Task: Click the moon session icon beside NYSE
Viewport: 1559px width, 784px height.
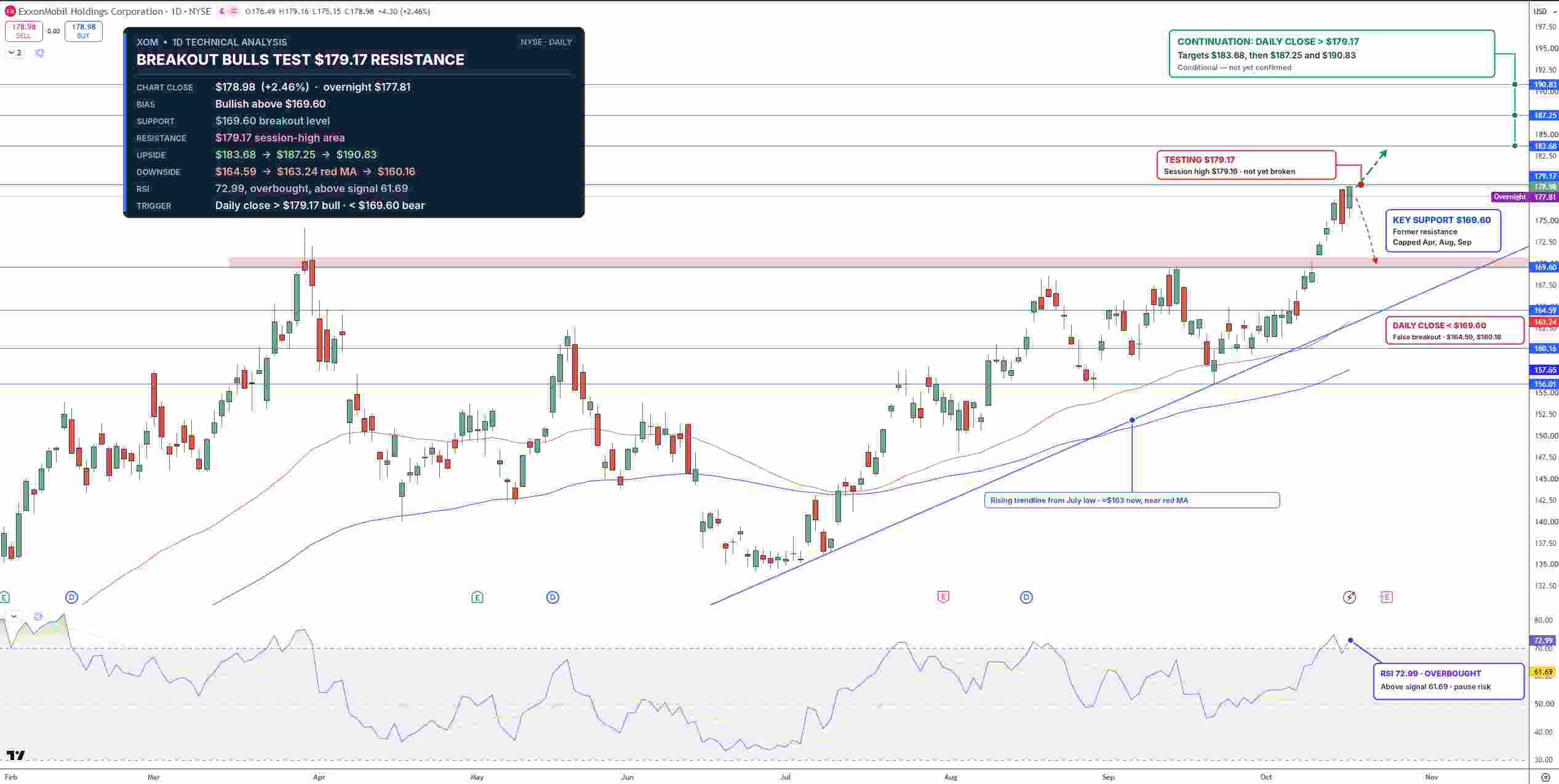Action: tap(223, 11)
